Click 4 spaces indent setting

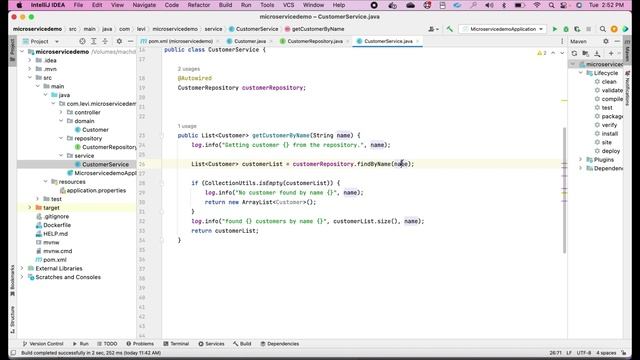pos(606,353)
